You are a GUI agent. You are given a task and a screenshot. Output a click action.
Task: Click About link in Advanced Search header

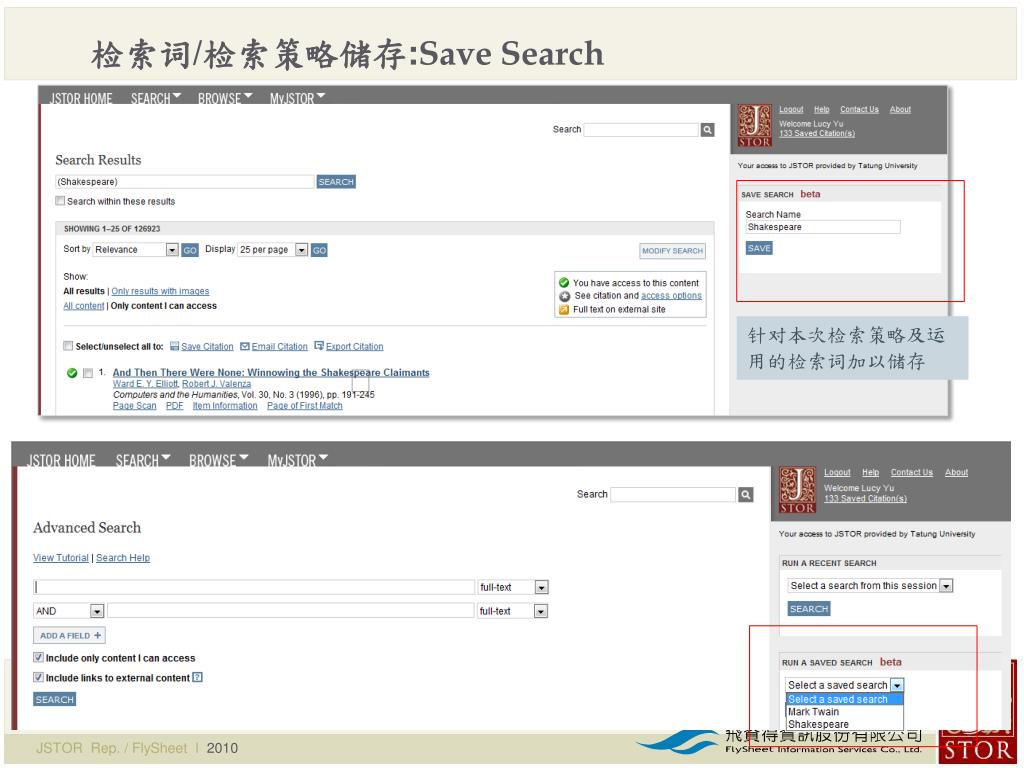tap(956, 472)
